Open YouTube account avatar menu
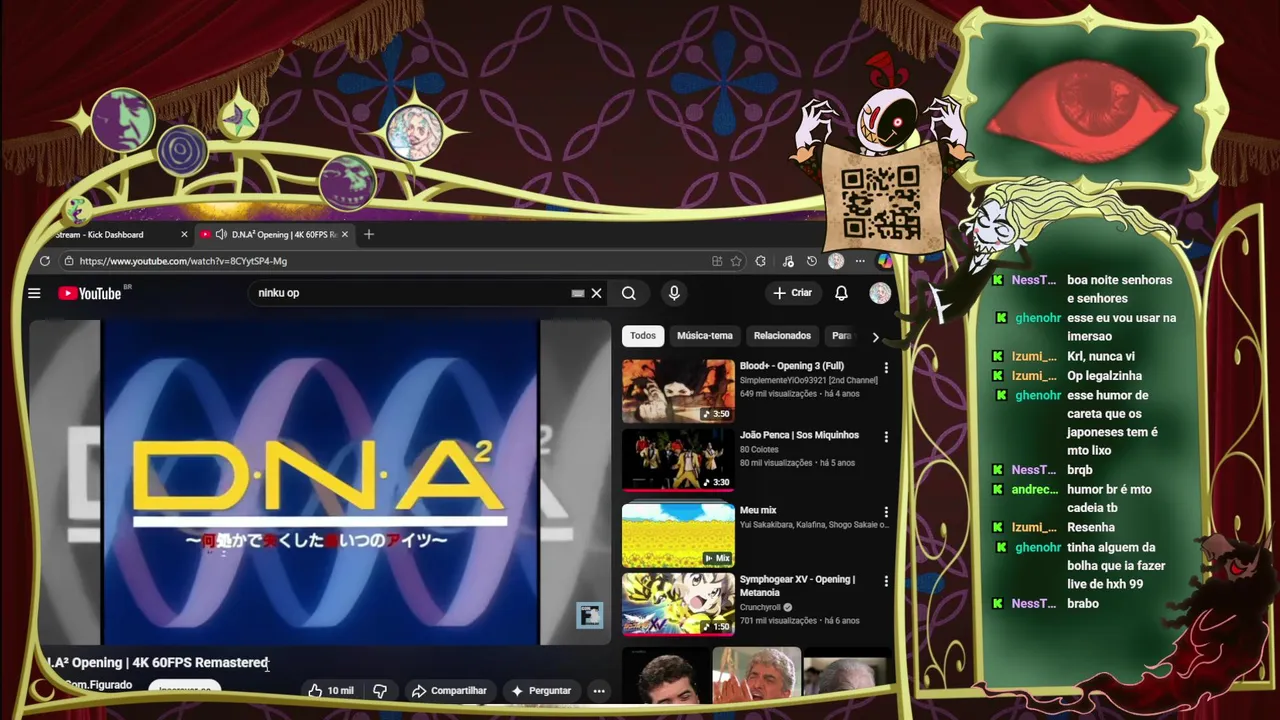Viewport: 1280px width, 720px height. tap(880, 293)
